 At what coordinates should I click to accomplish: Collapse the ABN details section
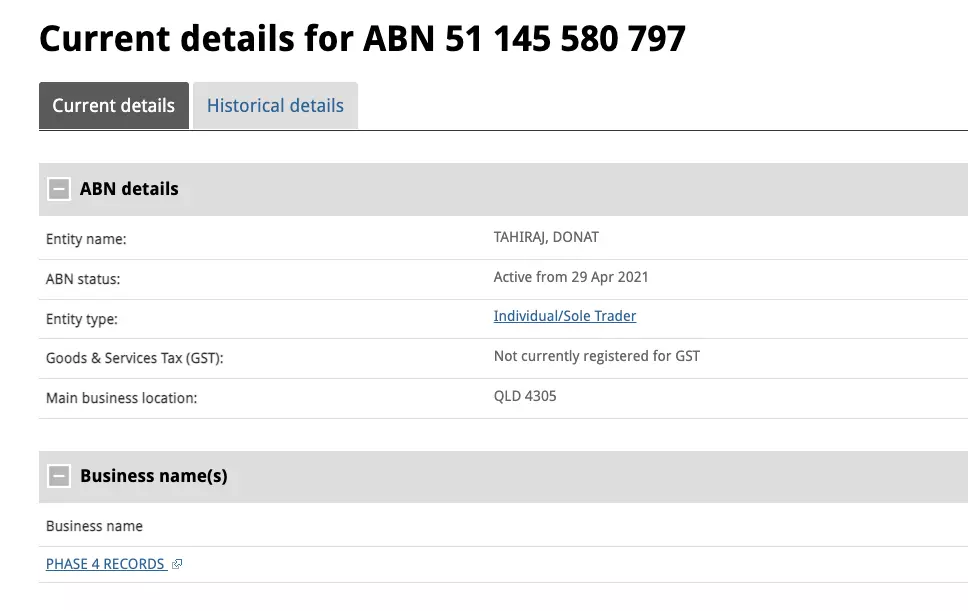click(59, 189)
